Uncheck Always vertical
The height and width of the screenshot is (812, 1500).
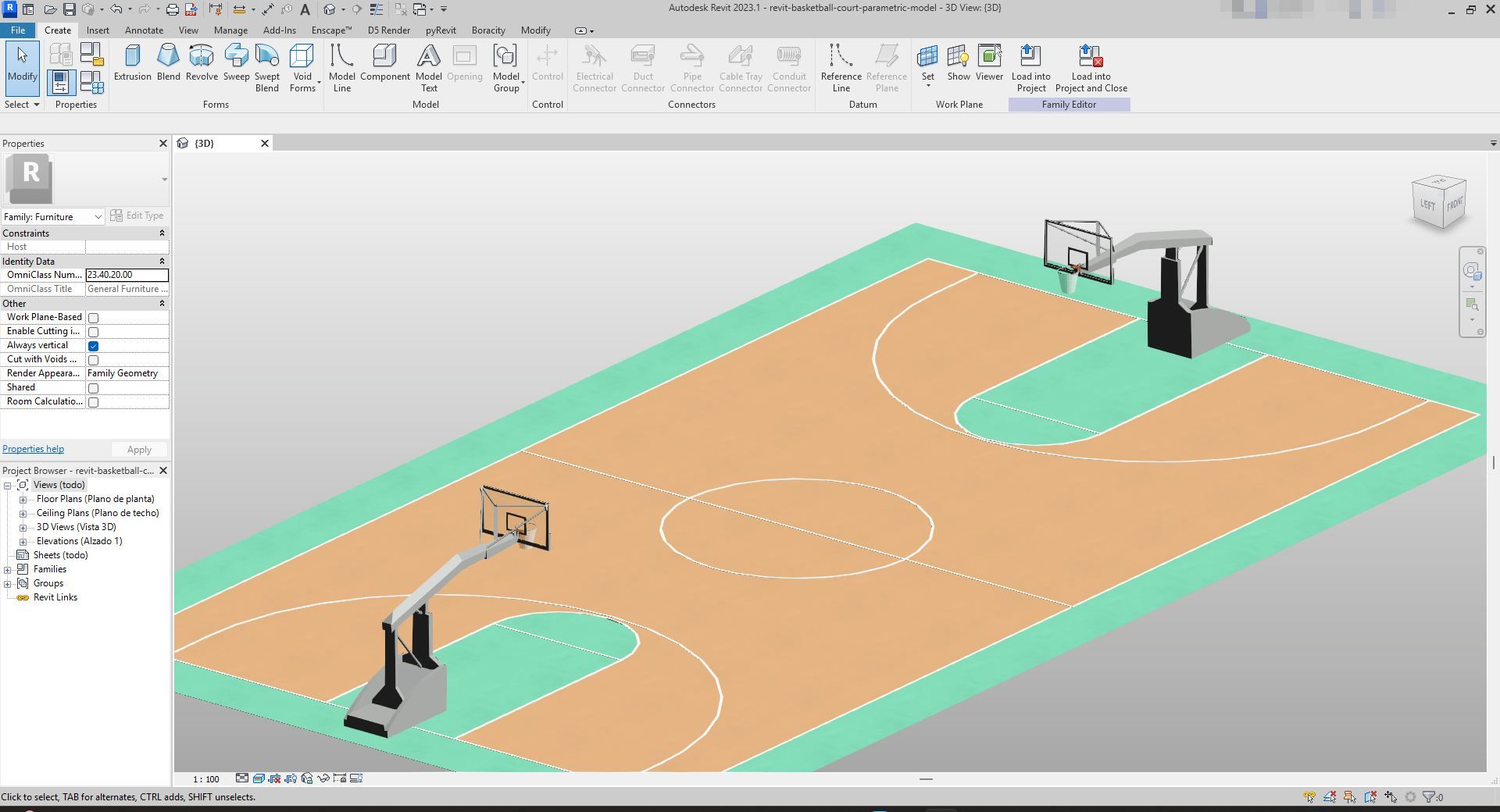[93, 346]
